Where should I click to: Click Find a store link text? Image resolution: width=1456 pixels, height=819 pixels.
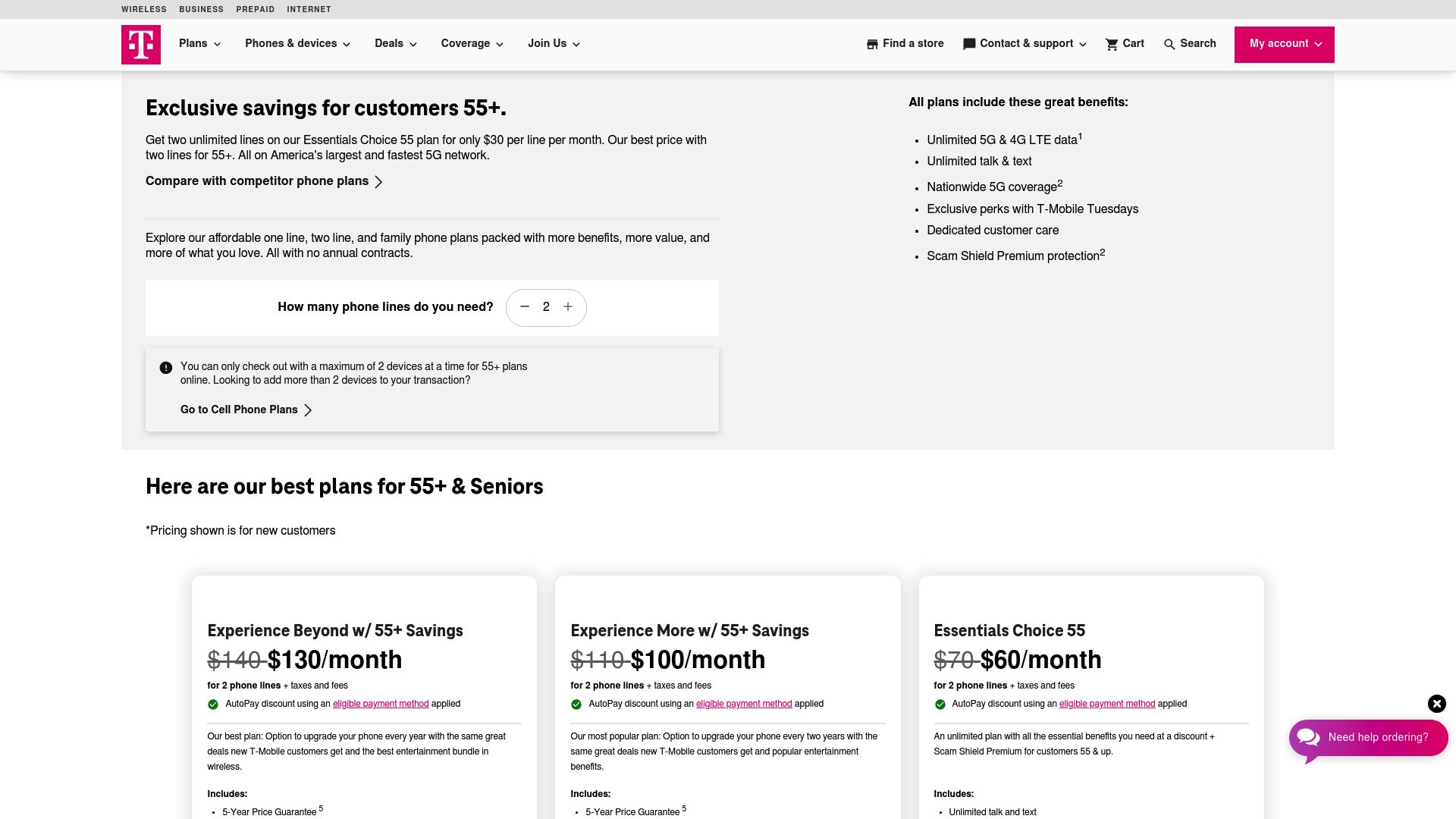pyautogui.click(x=913, y=43)
